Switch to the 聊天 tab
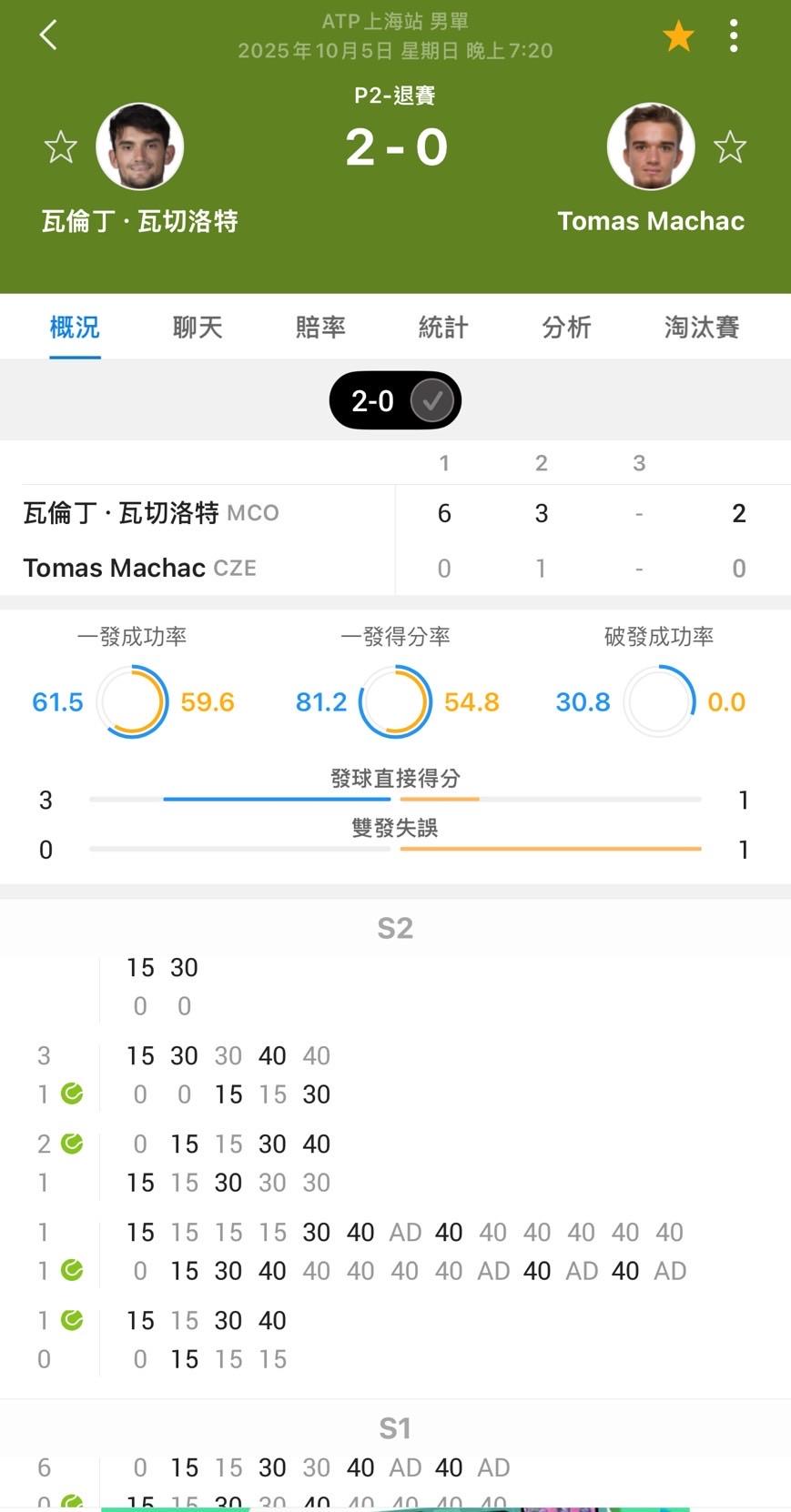The width and height of the screenshot is (791, 1512). click(x=198, y=328)
